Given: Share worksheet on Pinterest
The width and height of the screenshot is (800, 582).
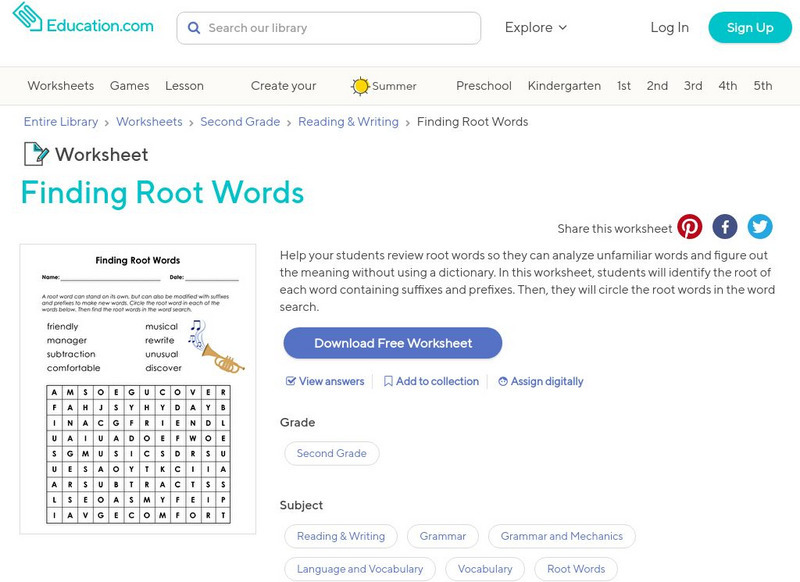Looking at the screenshot, I should click(x=690, y=227).
